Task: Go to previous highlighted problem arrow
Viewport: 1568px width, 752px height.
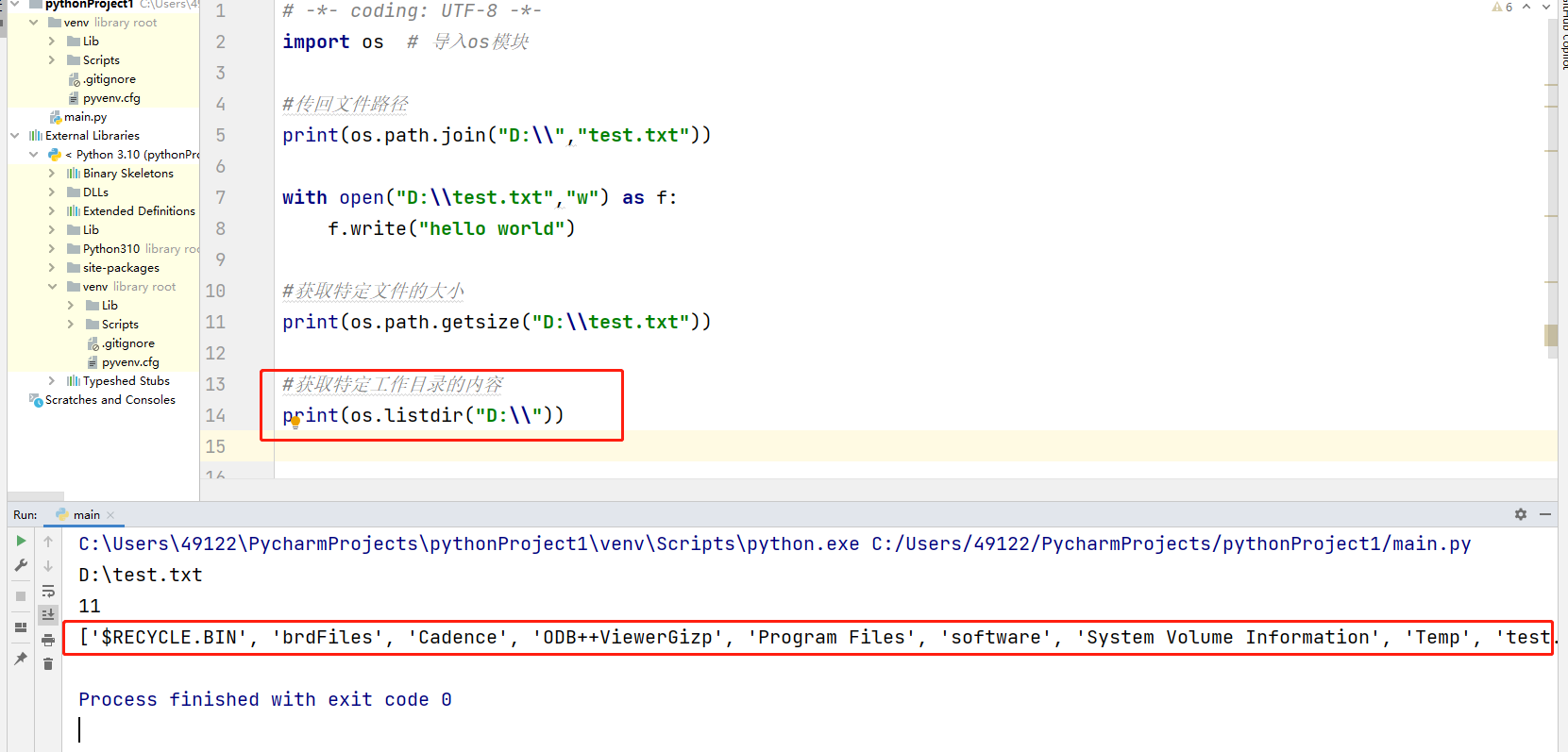Action: coord(1526,8)
